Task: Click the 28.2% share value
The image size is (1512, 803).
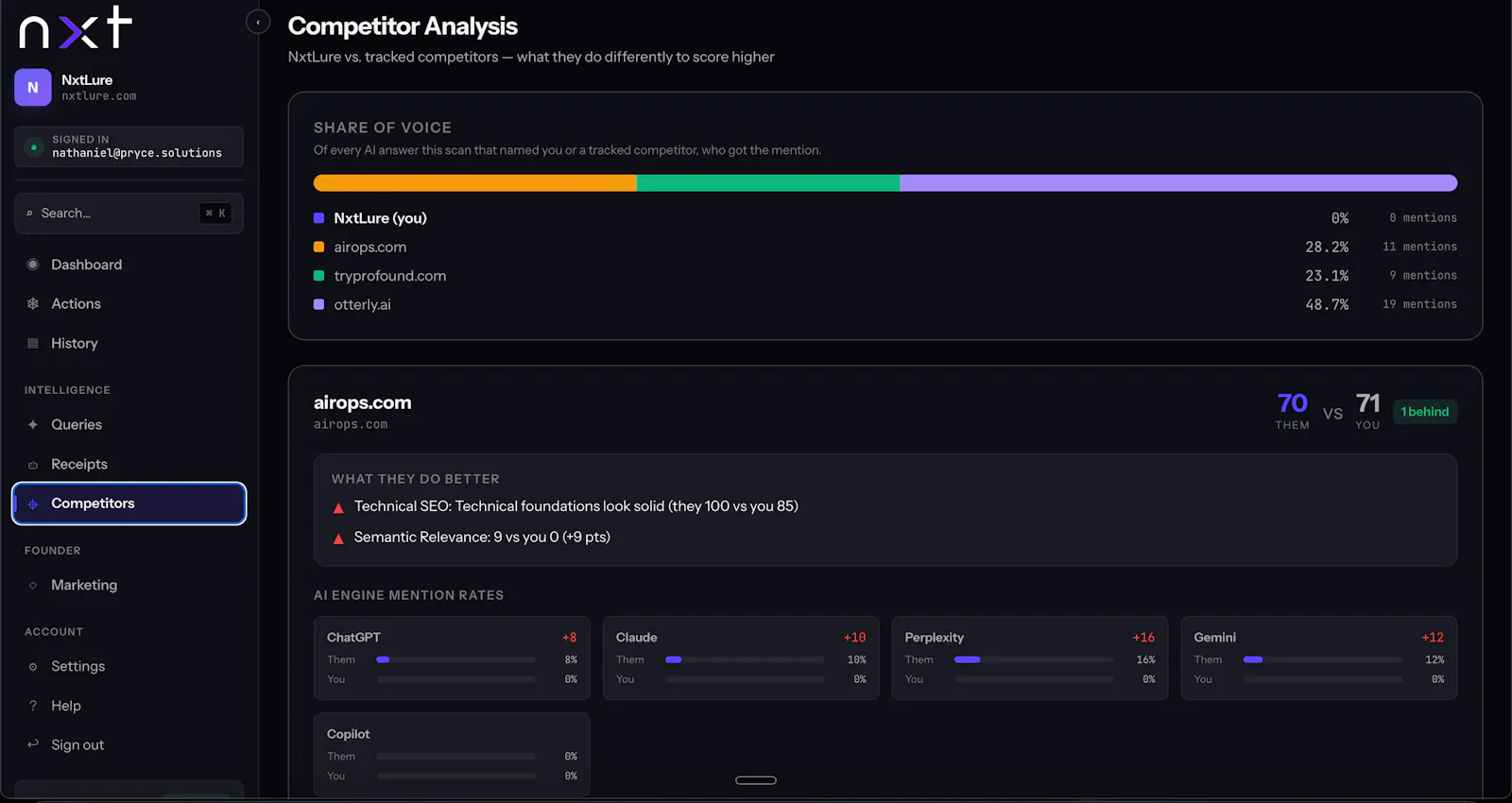Action: click(1327, 247)
